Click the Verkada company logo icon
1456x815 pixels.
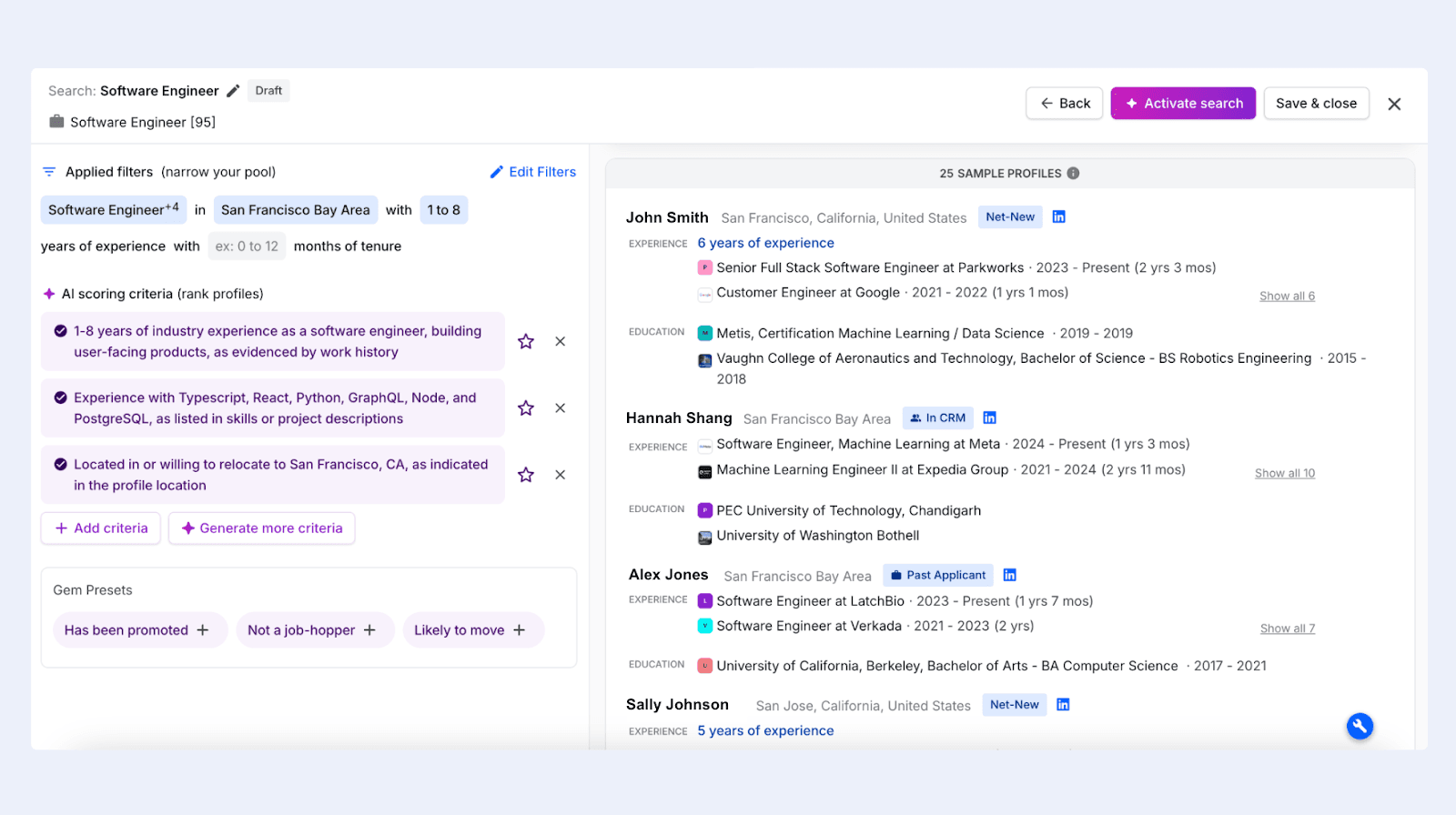(x=705, y=626)
